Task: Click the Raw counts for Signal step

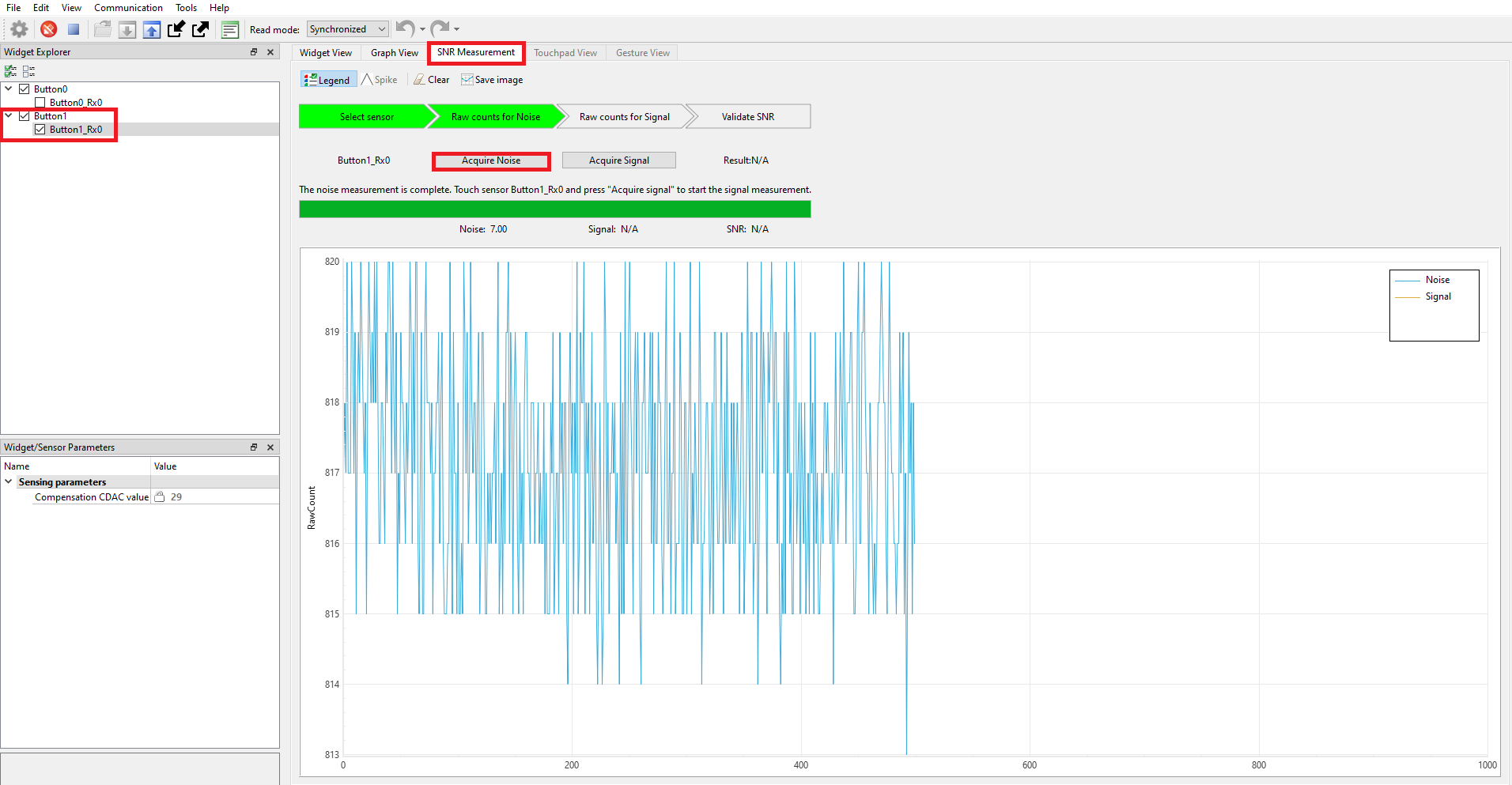Action: tap(625, 117)
